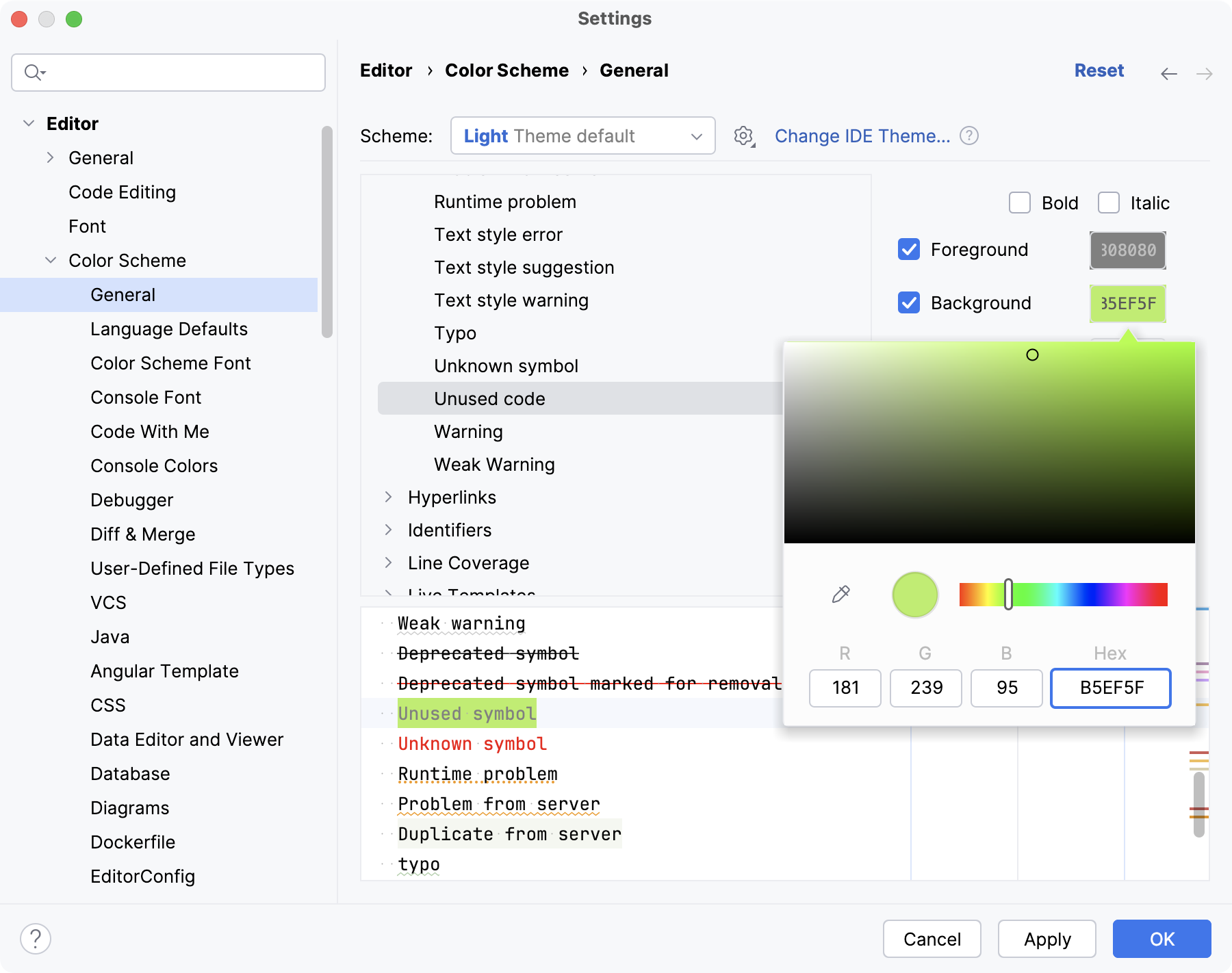1232x973 pixels.
Task: Select the eyedropper color picker tool
Action: coord(841,594)
